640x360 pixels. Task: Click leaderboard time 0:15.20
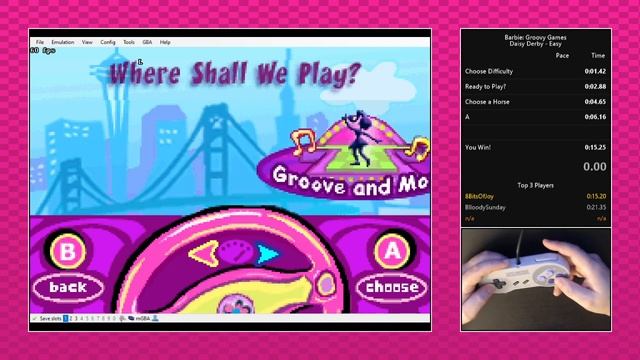[x=596, y=196]
